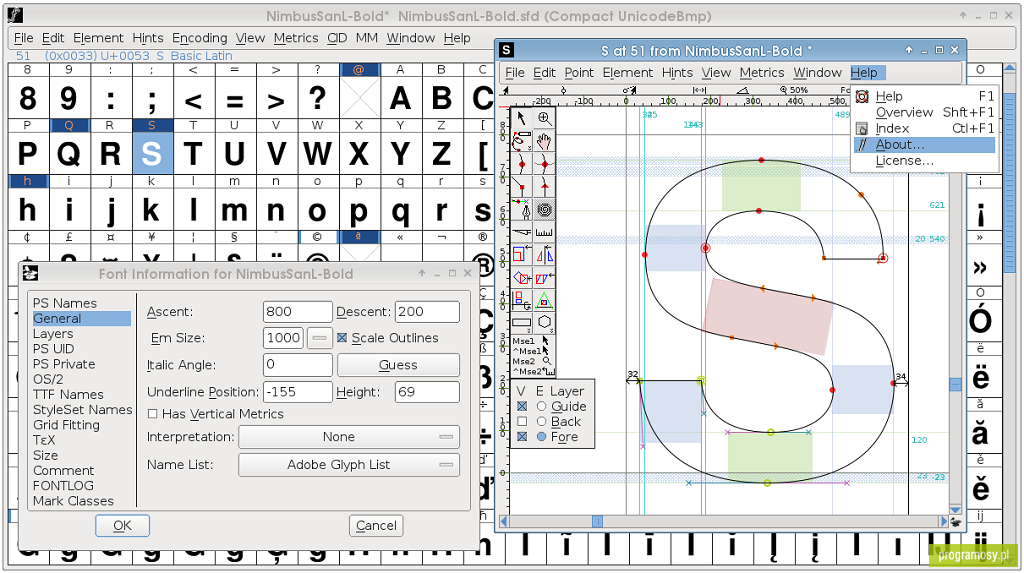The width and height of the screenshot is (1024, 573).
Task: Click into the Underline Position field
Action: pos(298,392)
